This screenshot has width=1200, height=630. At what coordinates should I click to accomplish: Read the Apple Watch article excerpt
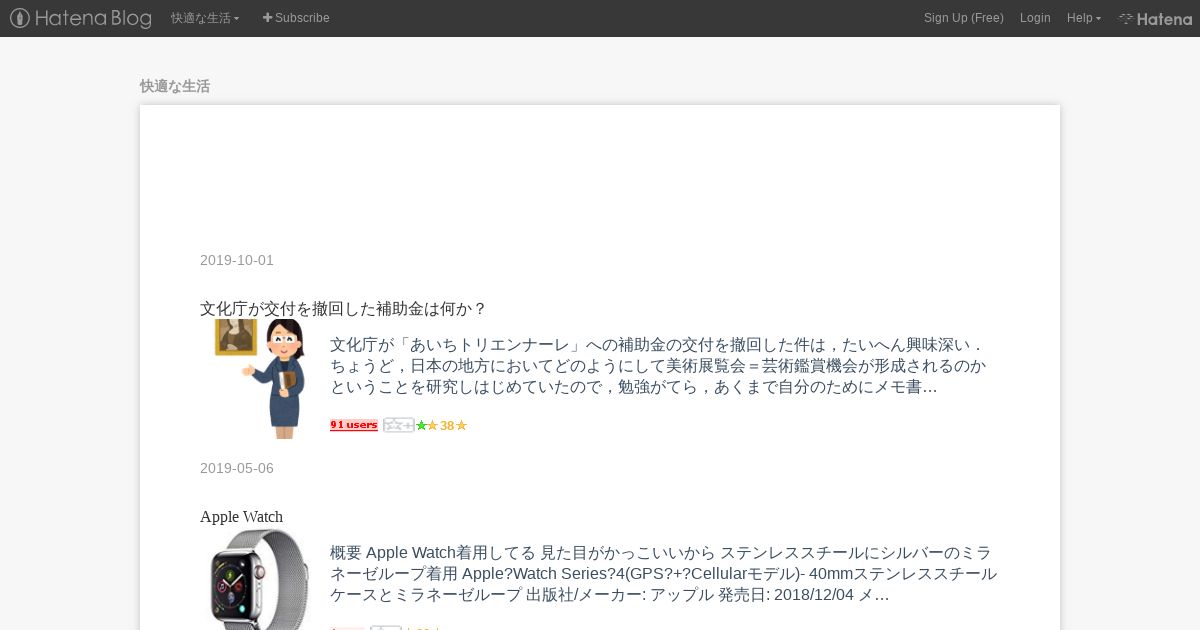pyautogui.click(x=664, y=574)
